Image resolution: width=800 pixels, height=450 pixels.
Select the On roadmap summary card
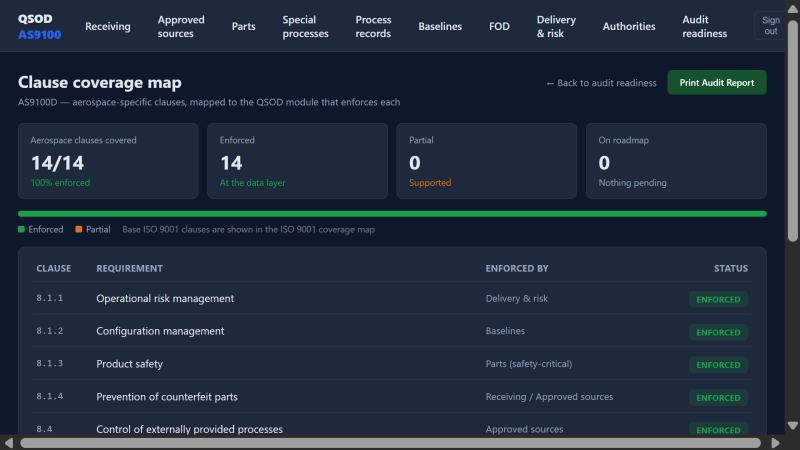pos(676,161)
